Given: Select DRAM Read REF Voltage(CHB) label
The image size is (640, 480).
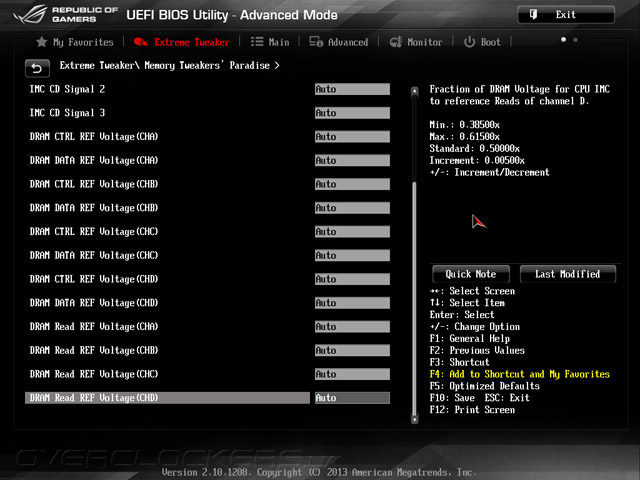Looking at the screenshot, I should [x=94, y=350].
